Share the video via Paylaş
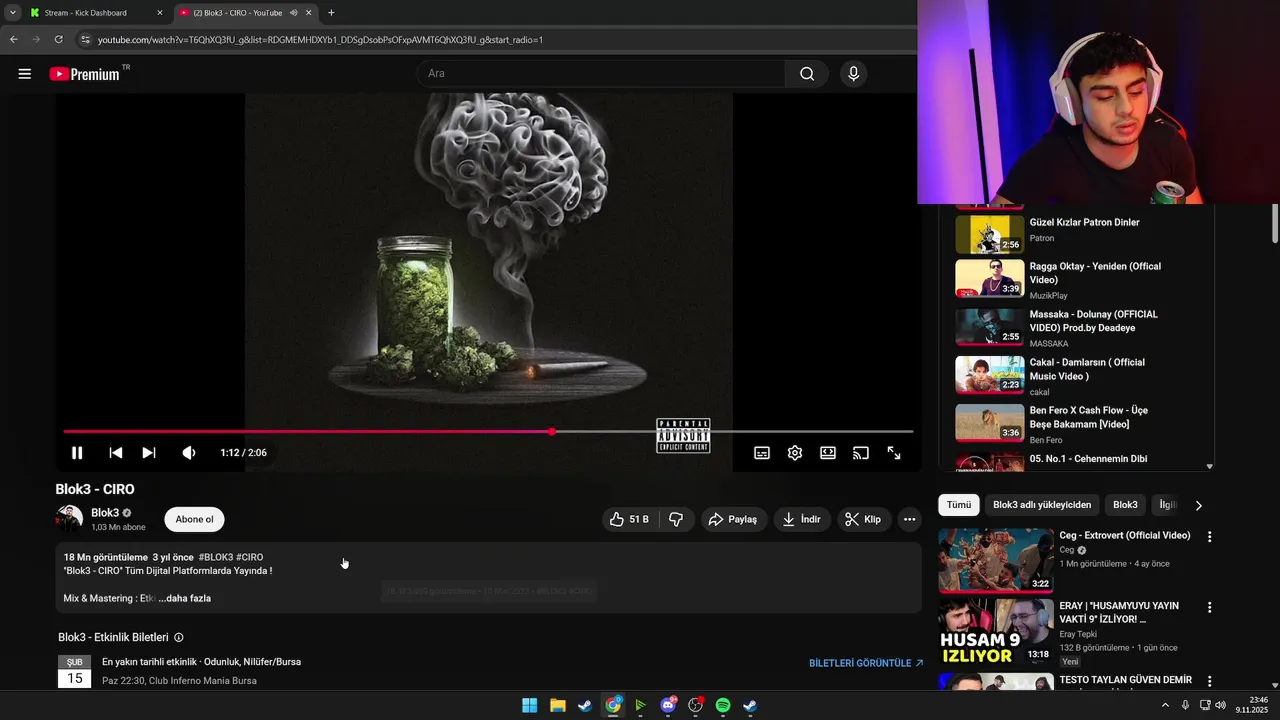This screenshot has height=720, width=1280. pyautogui.click(x=733, y=519)
